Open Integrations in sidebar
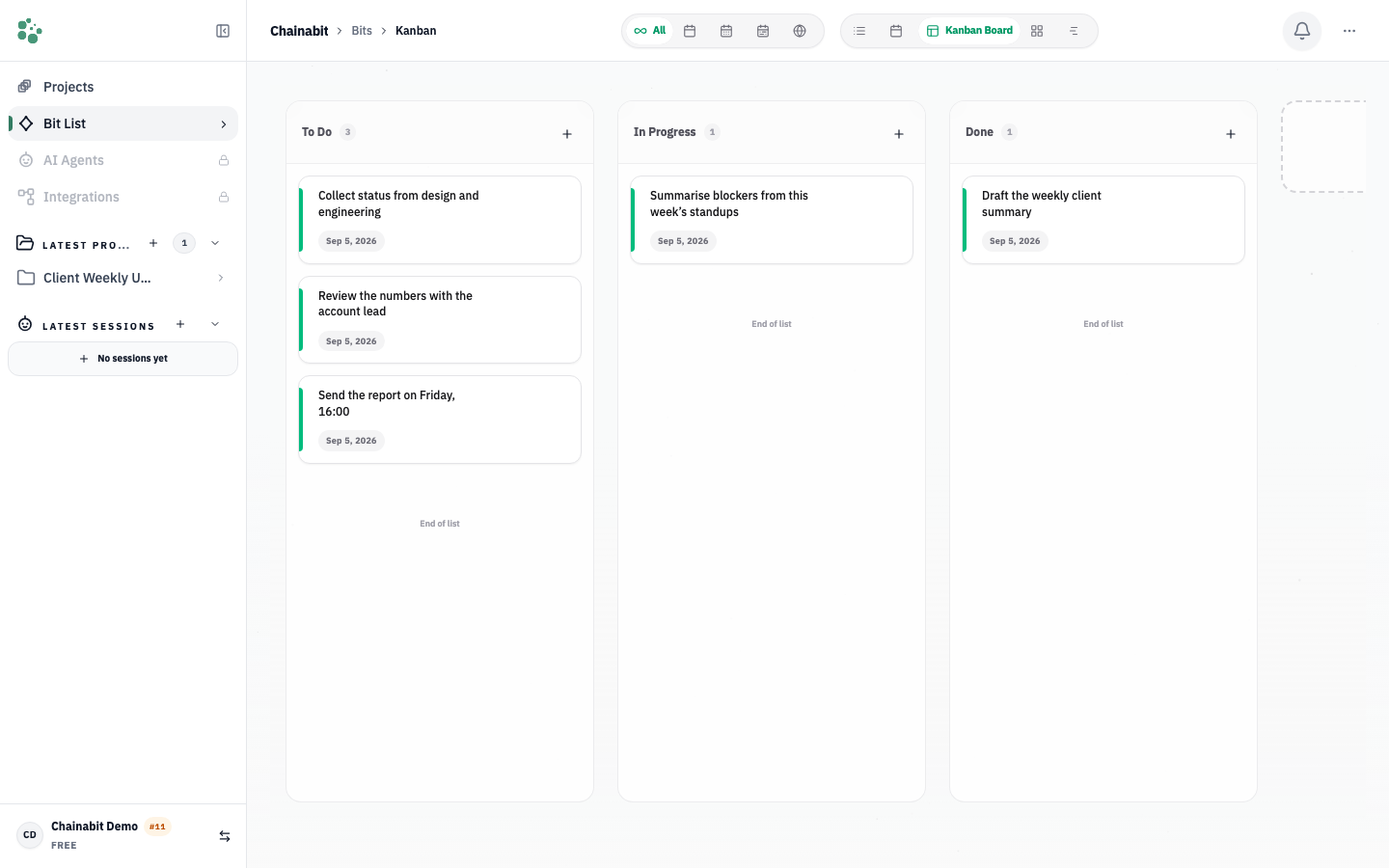Screen dimensions: 1389x868 click(x=123, y=197)
